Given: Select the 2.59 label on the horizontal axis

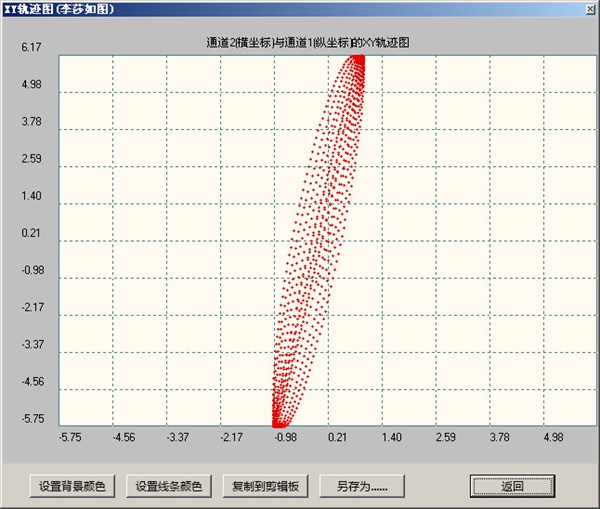Looking at the screenshot, I should pyautogui.click(x=446, y=438).
